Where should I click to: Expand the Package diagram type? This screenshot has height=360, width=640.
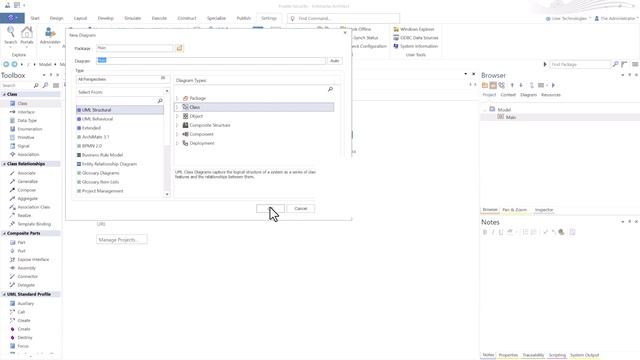177,98
